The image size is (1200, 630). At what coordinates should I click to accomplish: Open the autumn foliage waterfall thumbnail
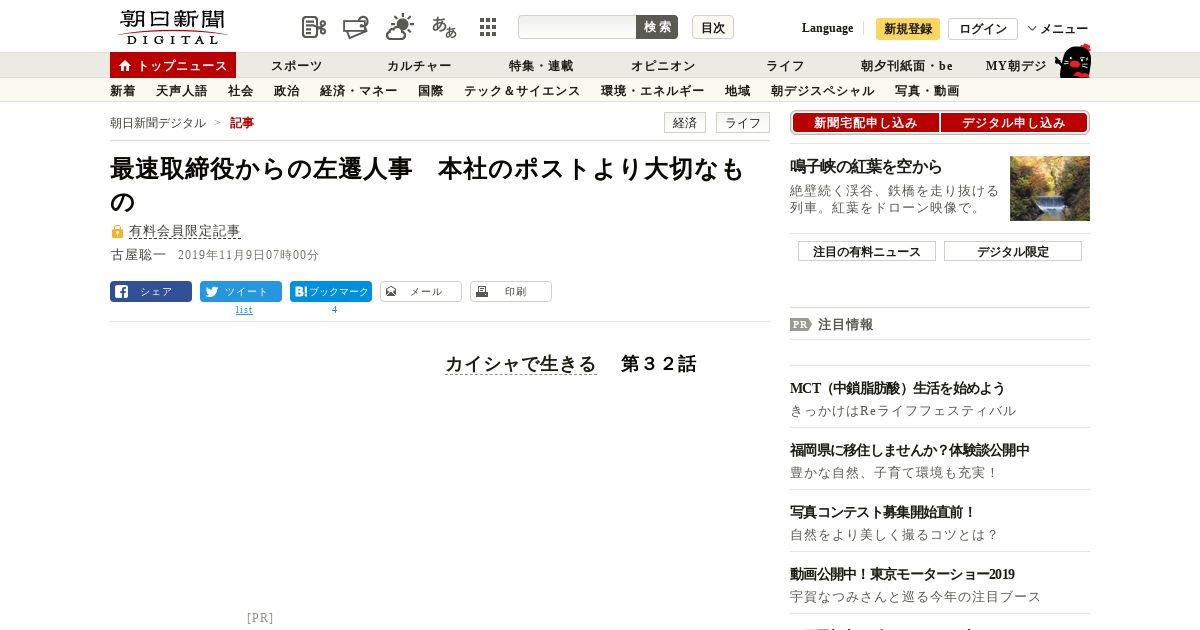coord(1050,188)
